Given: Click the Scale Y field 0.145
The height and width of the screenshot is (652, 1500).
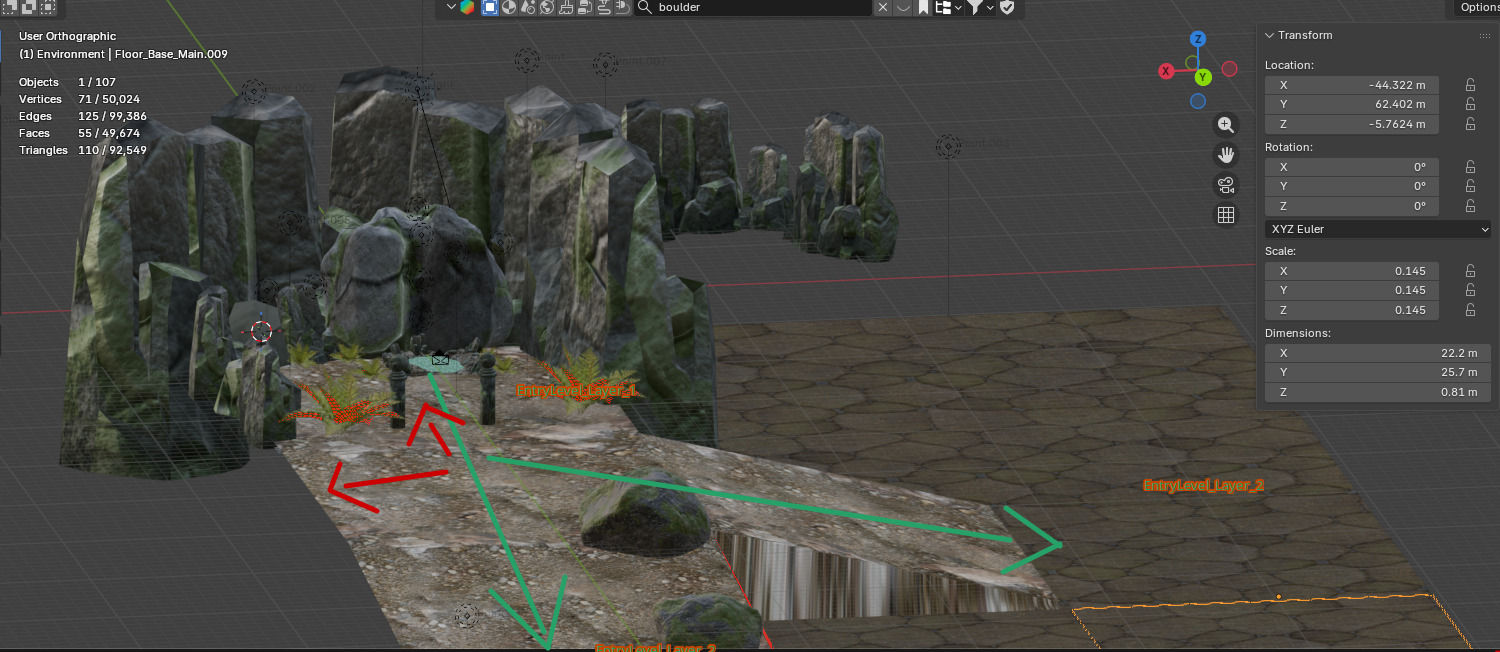Looking at the screenshot, I should click(x=1352, y=290).
